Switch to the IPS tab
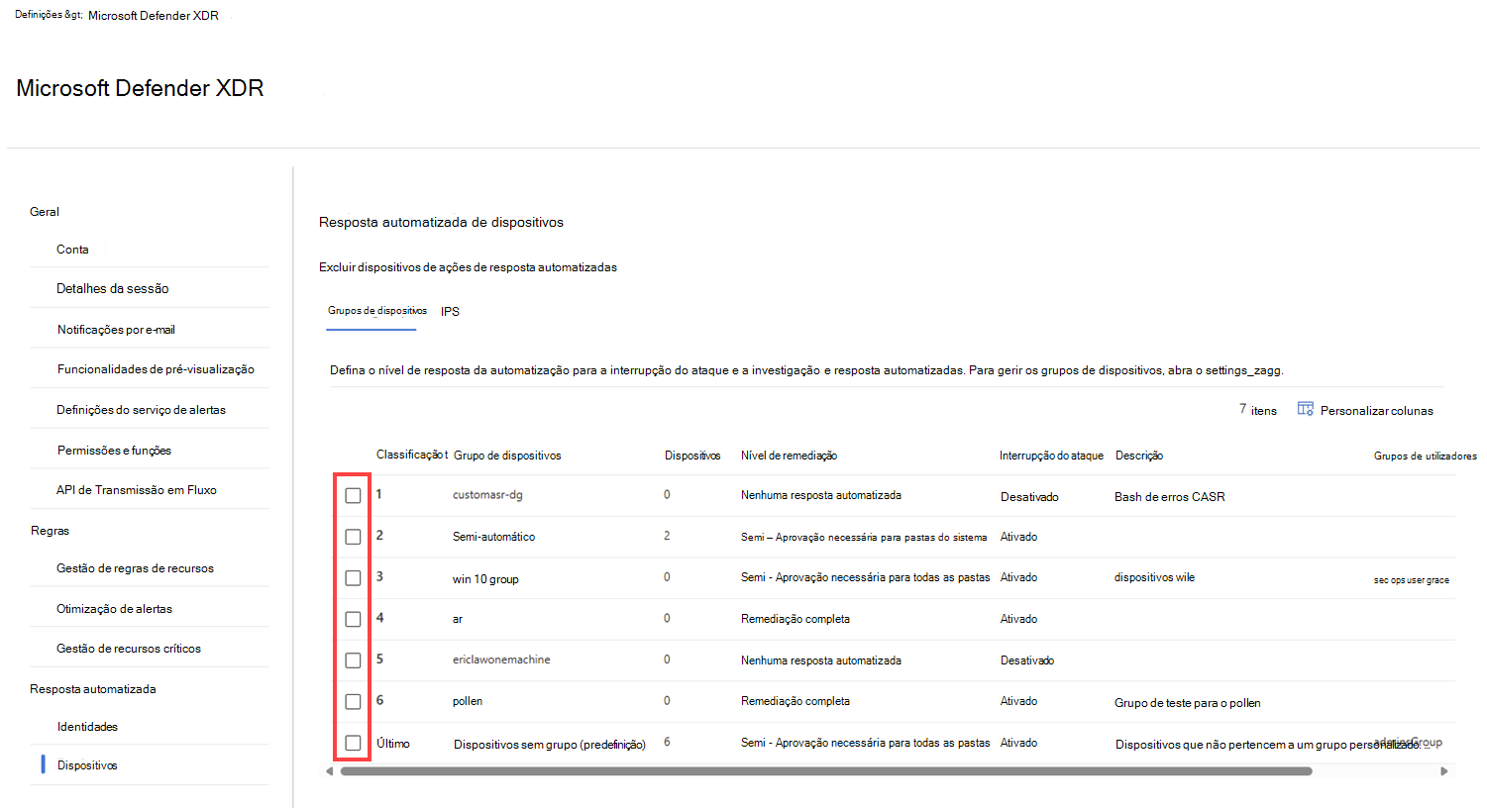The width and height of the screenshot is (1487, 812). click(x=450, y=312)
